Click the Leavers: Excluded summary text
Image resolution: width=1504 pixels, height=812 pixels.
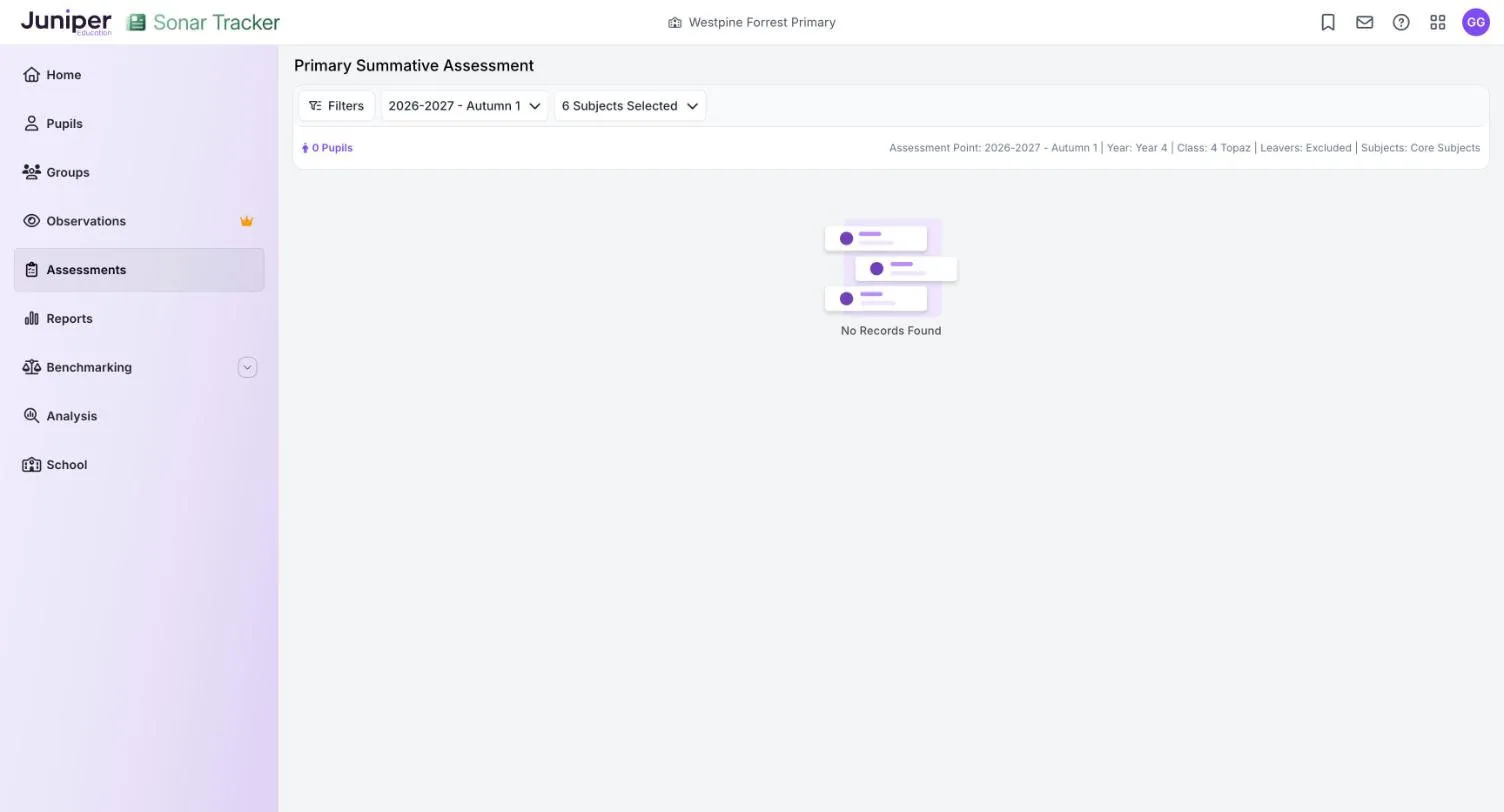(x=1306, y=148)
